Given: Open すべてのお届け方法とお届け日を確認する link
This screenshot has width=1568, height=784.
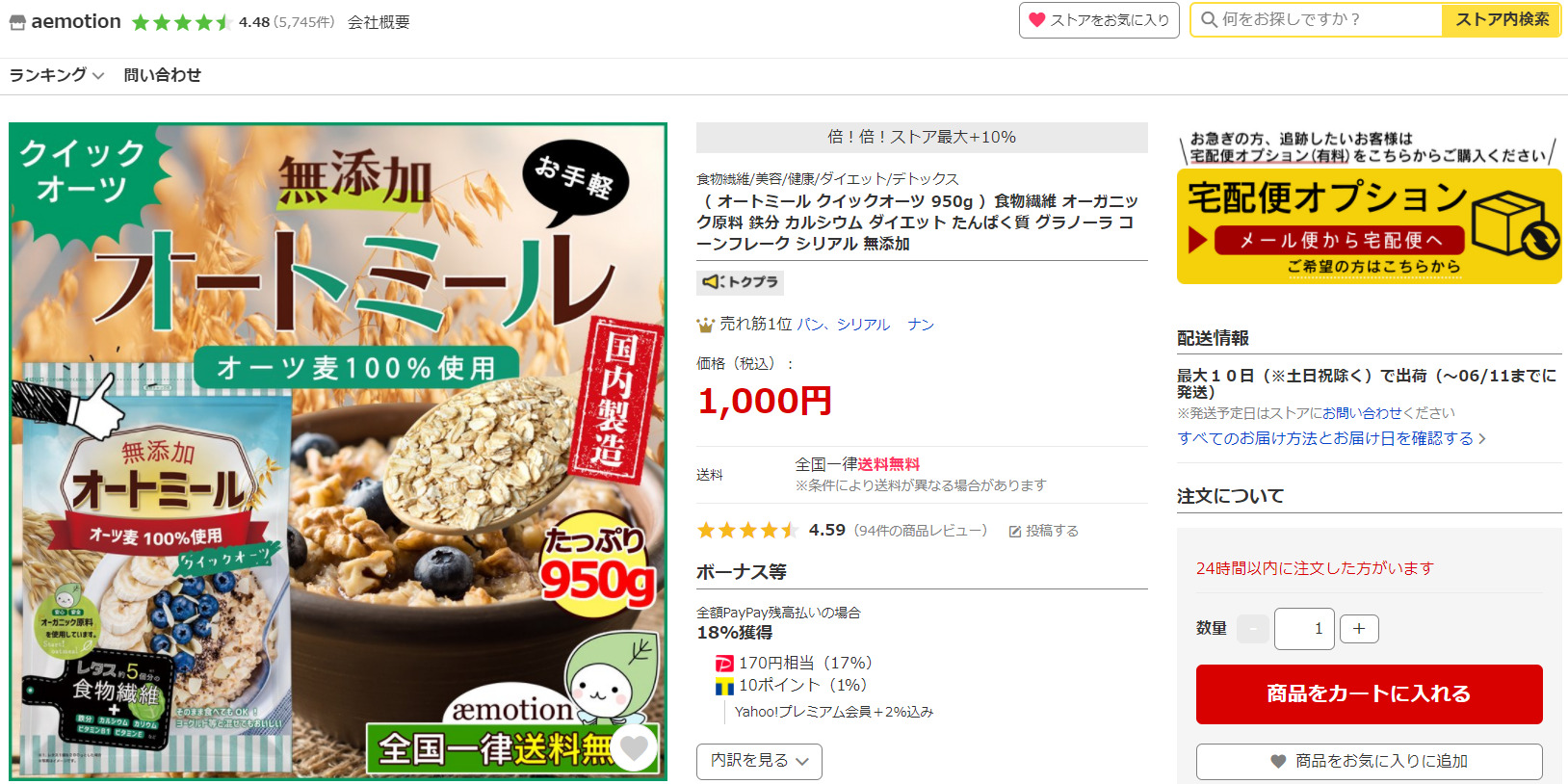Looking at the screenshot, I should tap(1331, 438).
